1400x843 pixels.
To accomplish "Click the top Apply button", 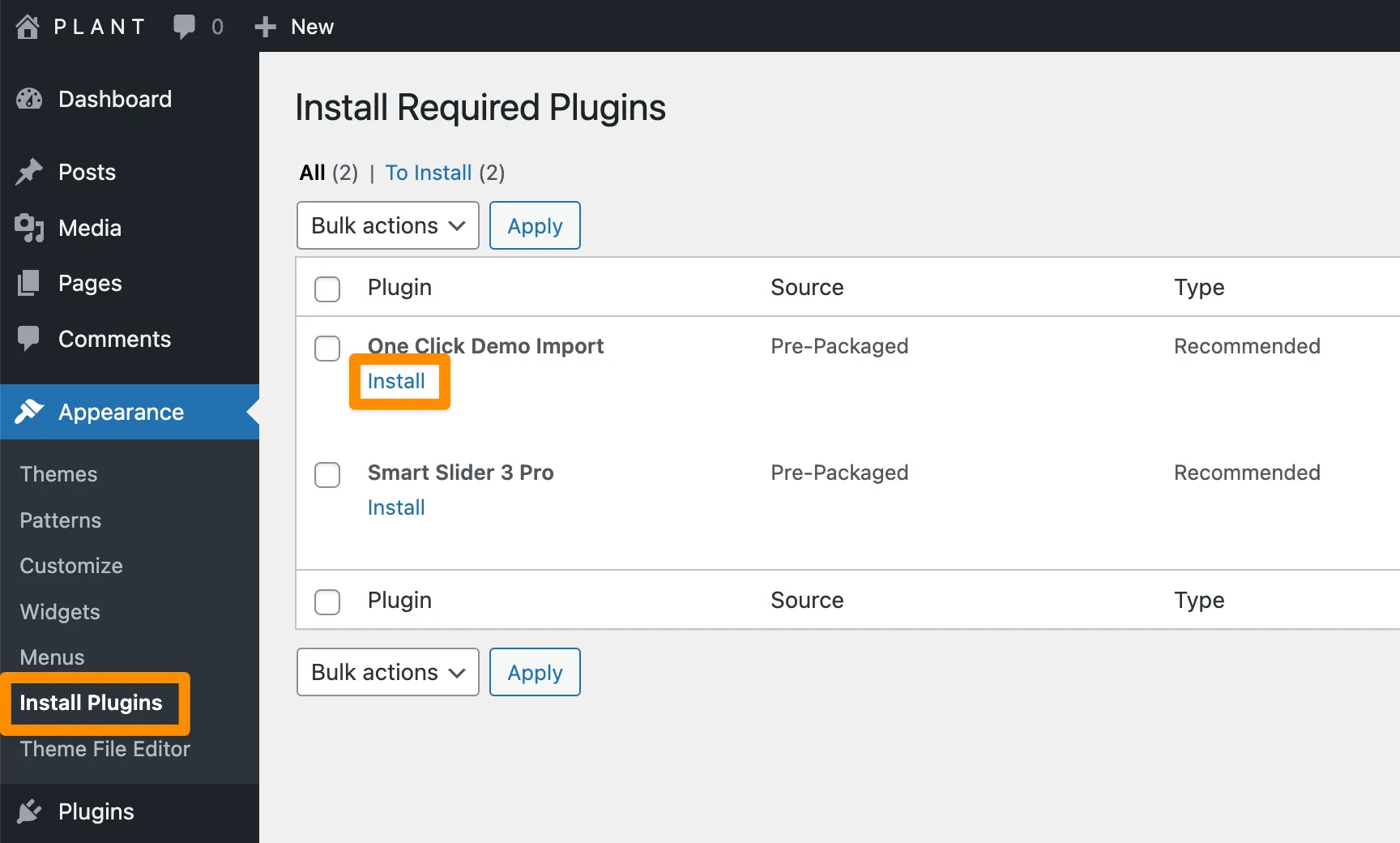I will tap(535, 225).
